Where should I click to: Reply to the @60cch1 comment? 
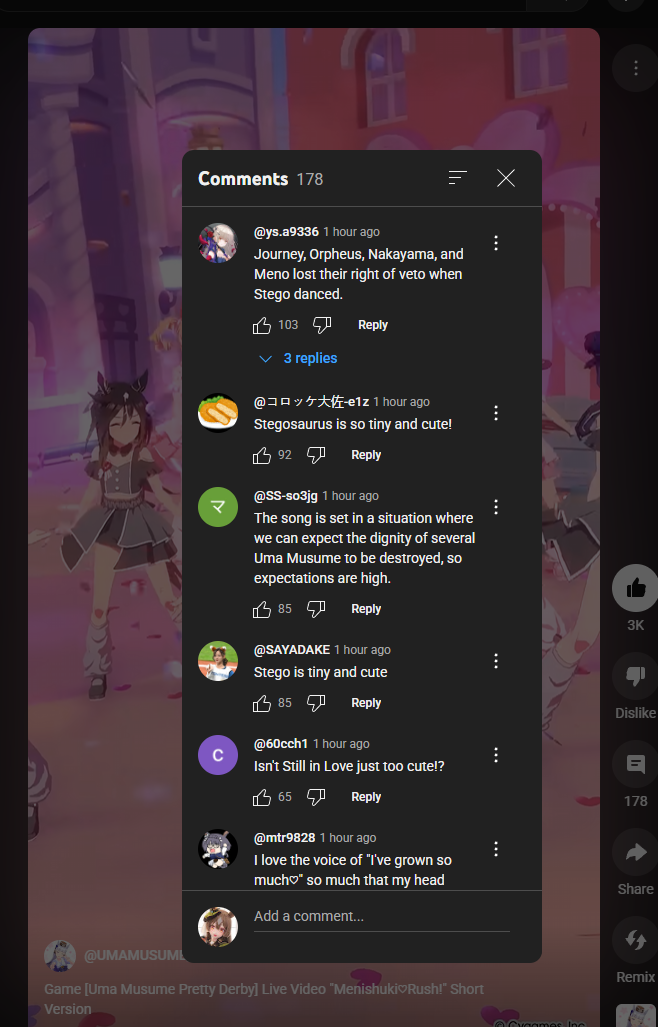[366, 797]
